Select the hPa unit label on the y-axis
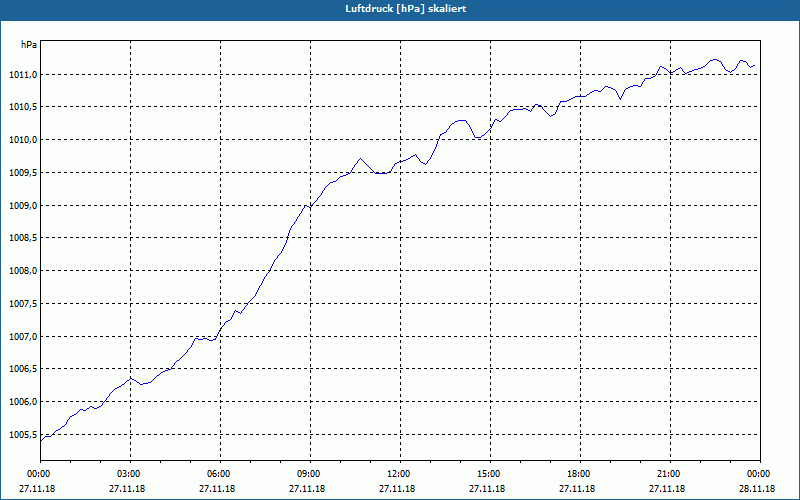Viewport: 800px width, 500px height. point(29,45)
